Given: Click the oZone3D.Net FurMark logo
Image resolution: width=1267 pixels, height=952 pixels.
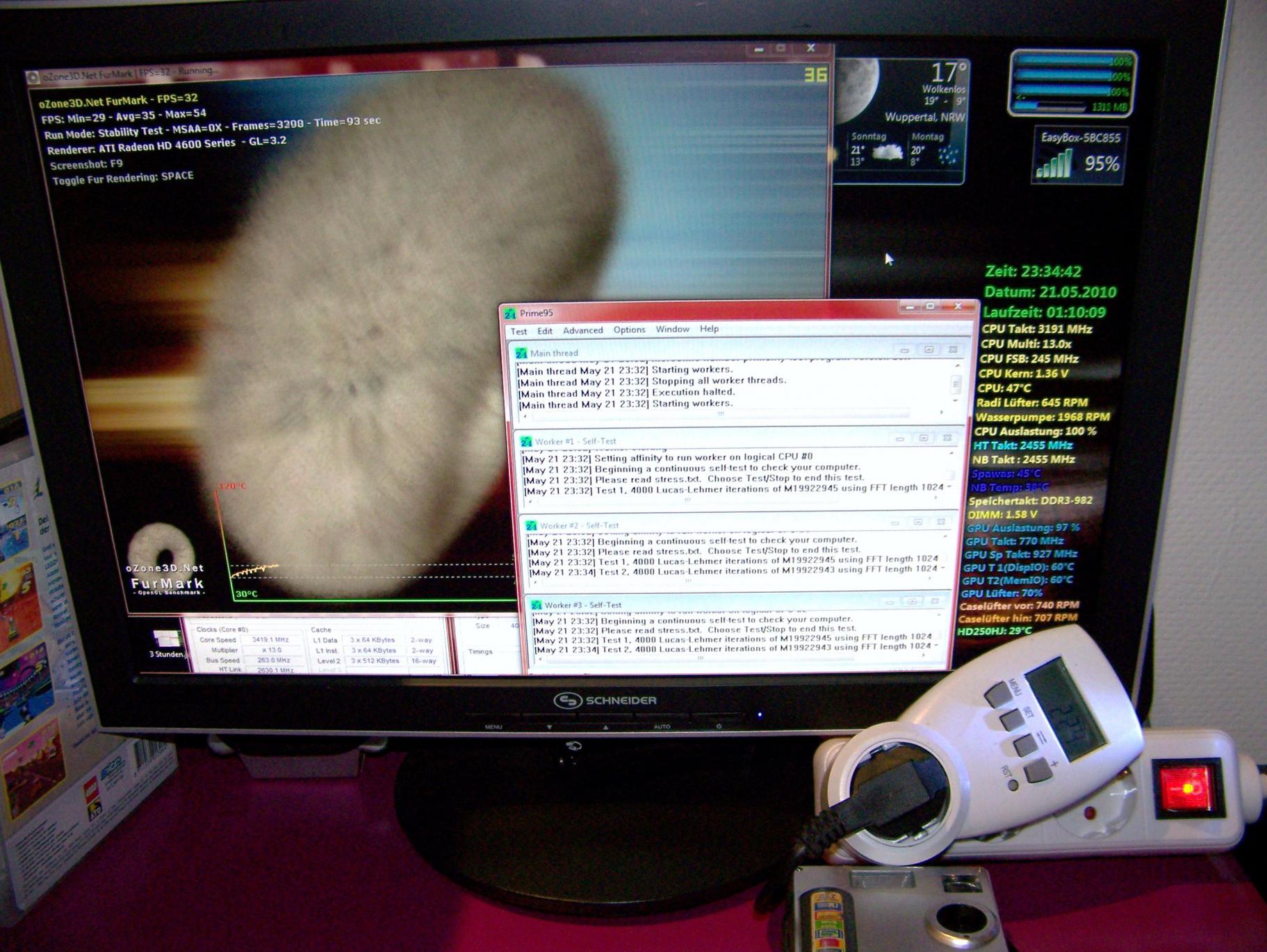Looking at the screenshot, I should [x=166, y=561].
